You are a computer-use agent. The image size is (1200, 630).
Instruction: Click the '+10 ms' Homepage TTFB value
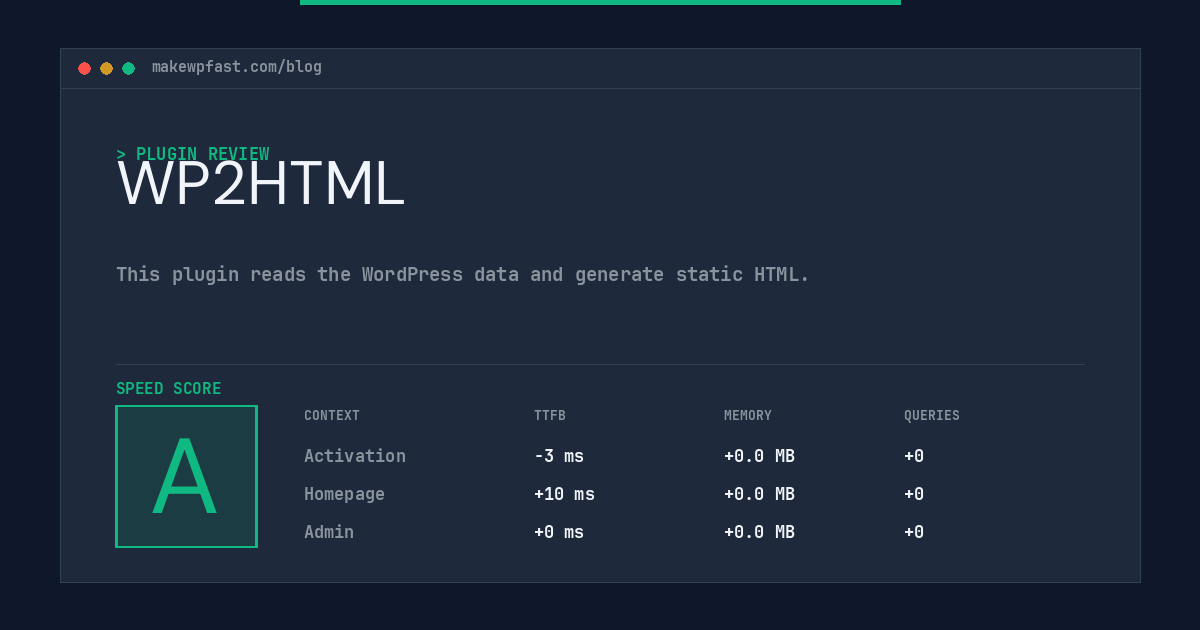point(564,494)
